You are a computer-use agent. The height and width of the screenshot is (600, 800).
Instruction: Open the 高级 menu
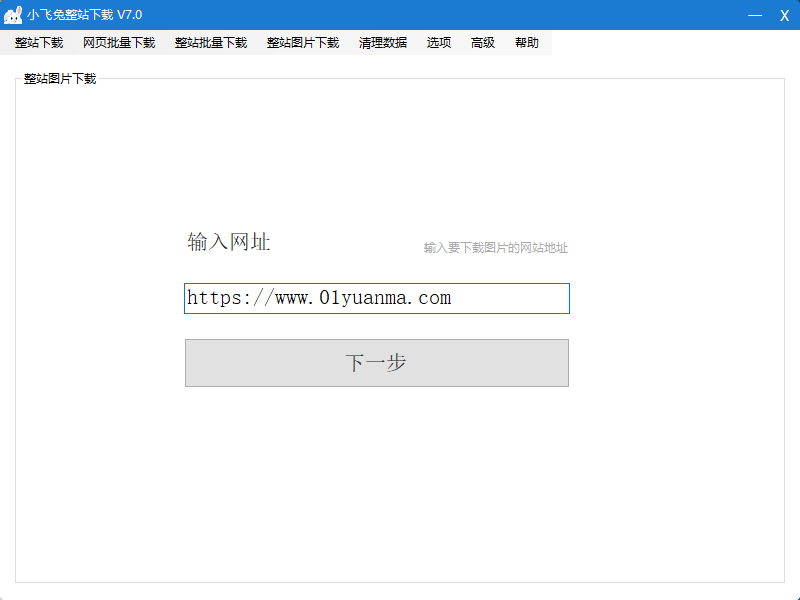click(x=483, y=43)
